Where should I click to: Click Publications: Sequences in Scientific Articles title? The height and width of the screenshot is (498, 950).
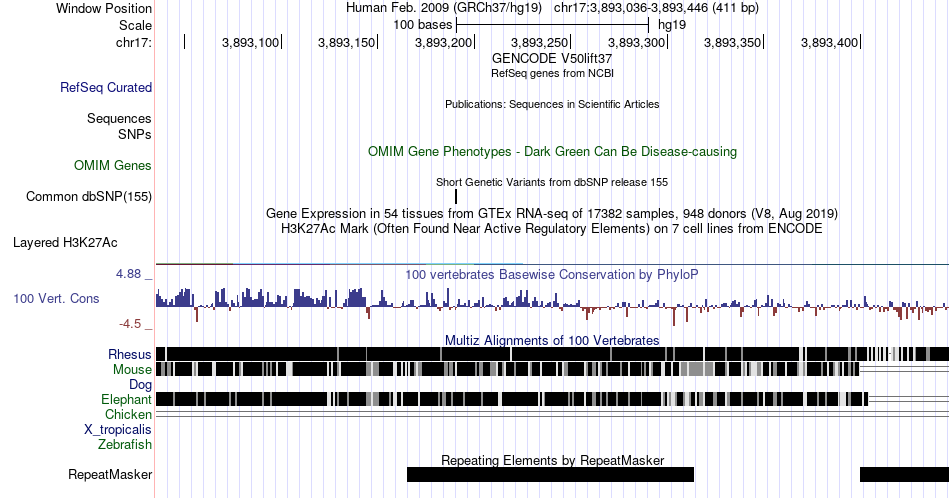tap(552, 104)
